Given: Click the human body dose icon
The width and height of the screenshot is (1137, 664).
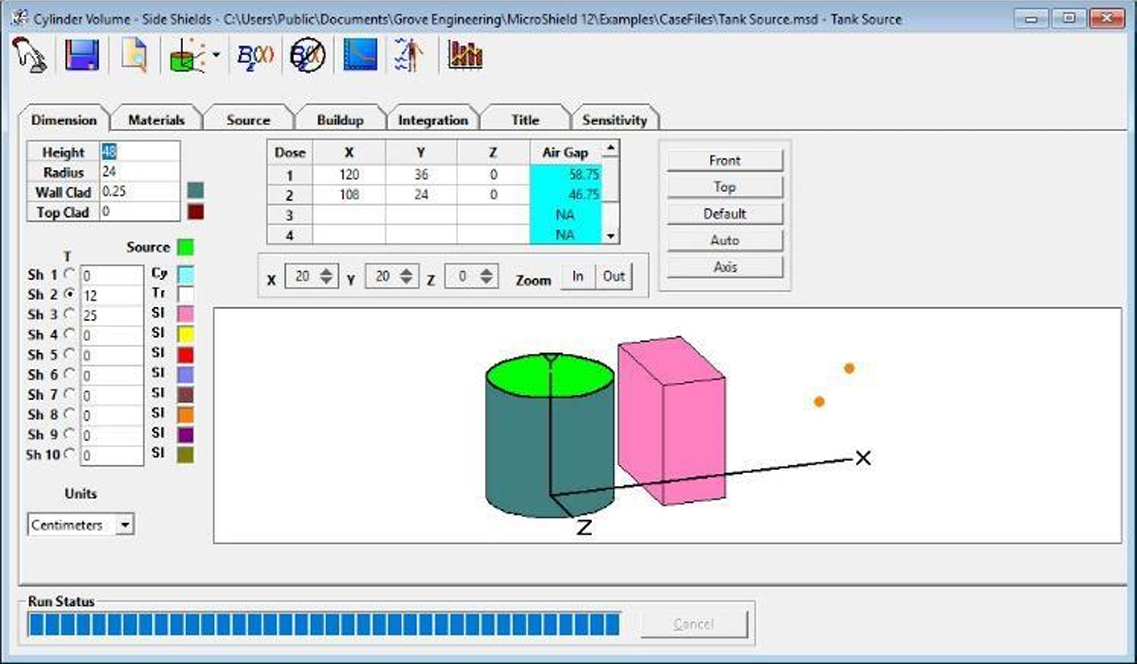Looking at the screenshot, I should pos(409,55).
